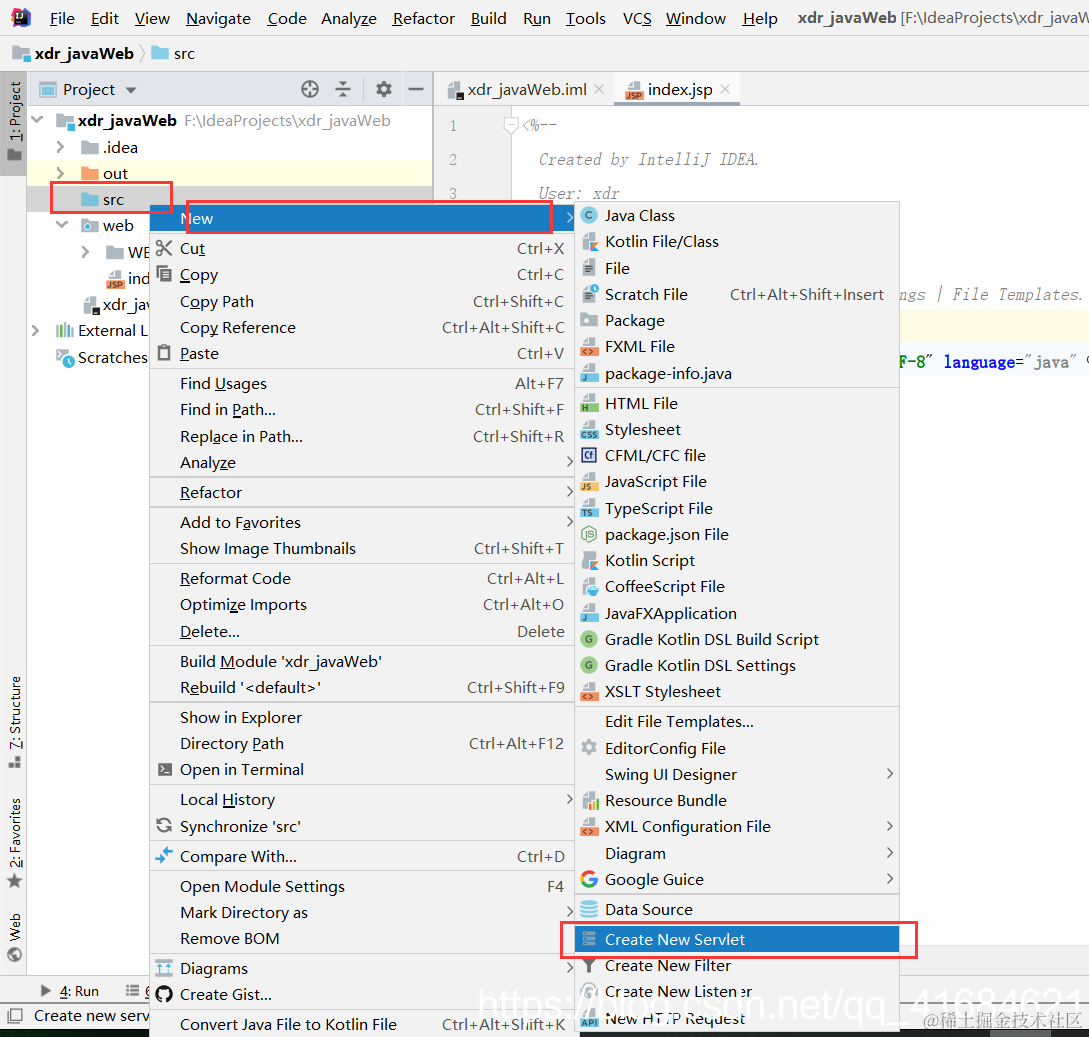Click the Scratch File icon

point(589,294)
